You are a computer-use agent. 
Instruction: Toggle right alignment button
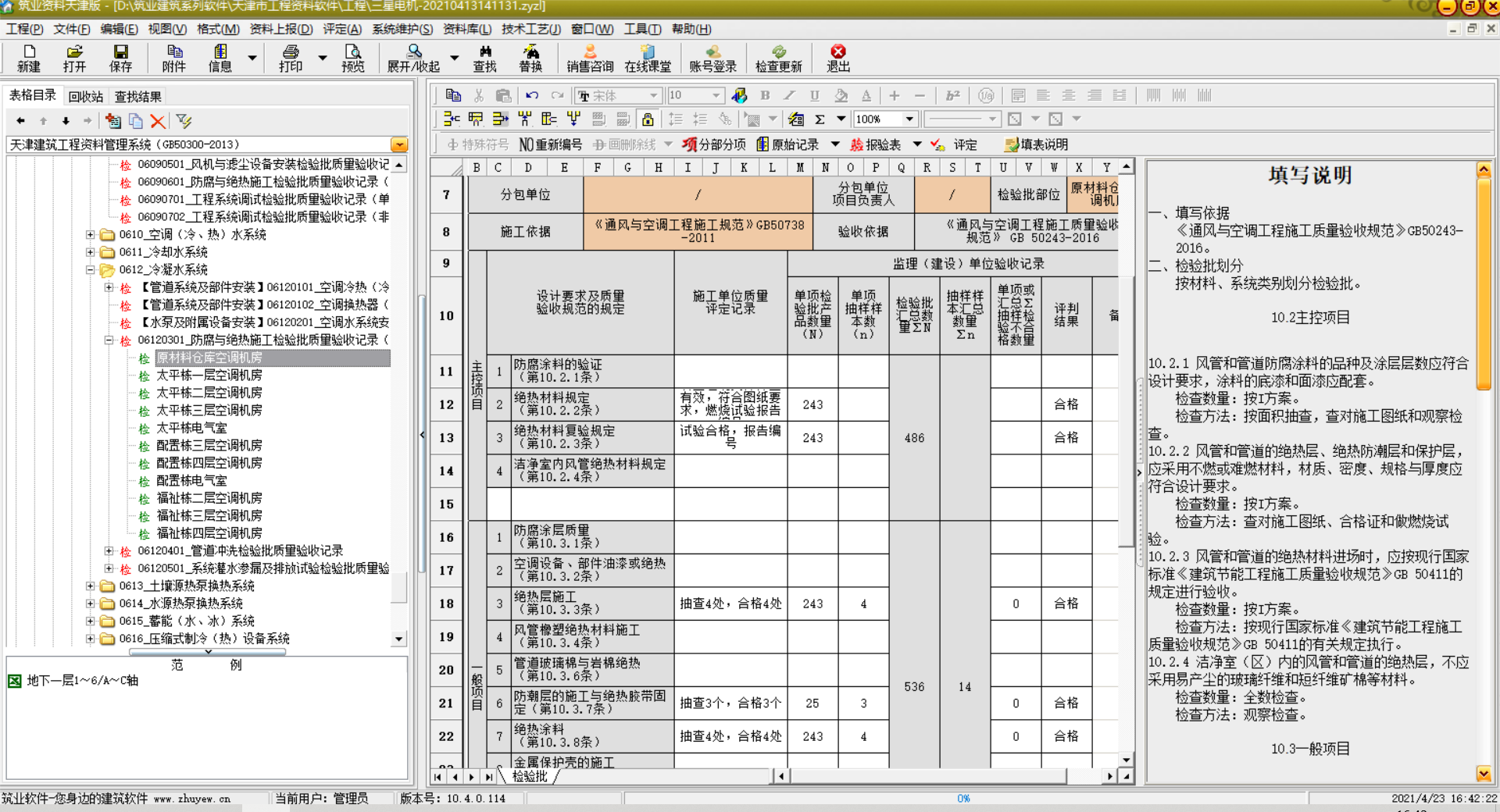click(x=1095, y=95)
